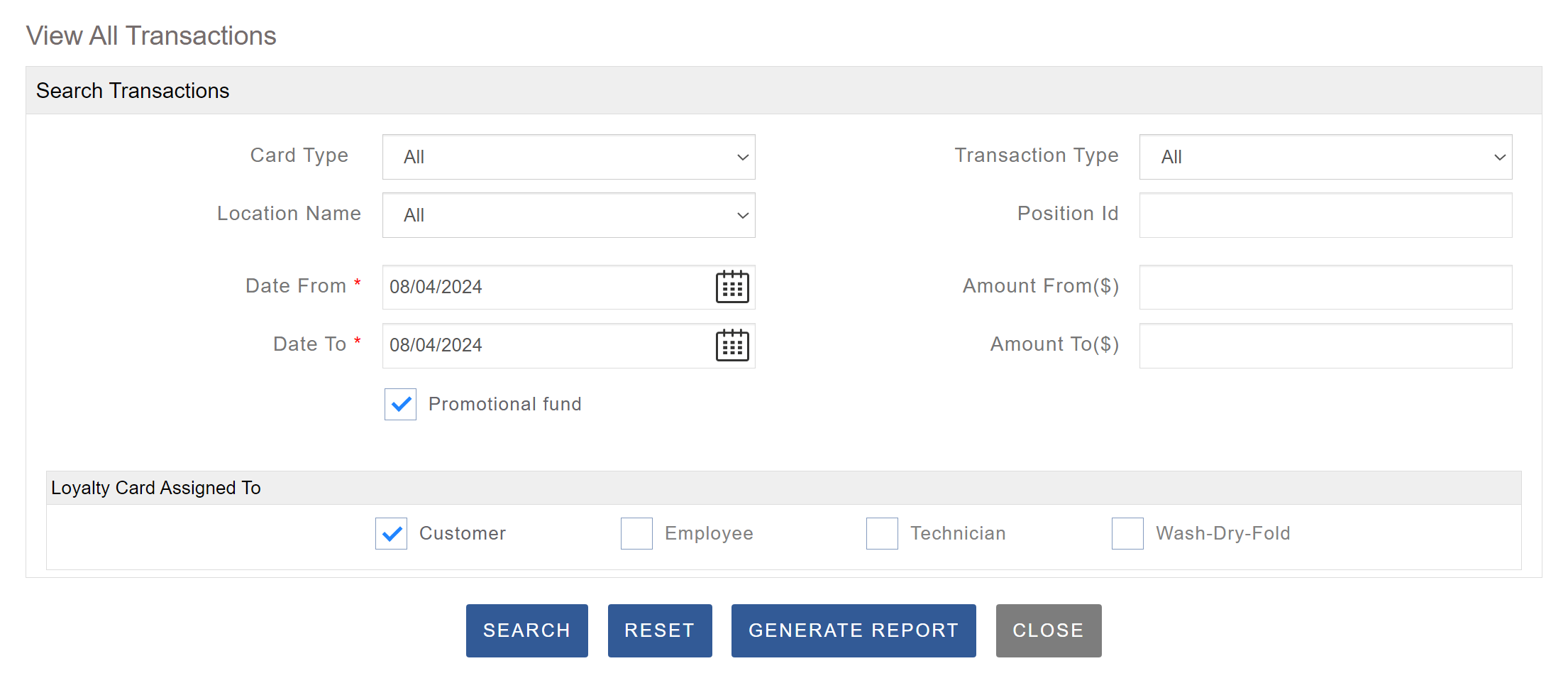The height and width of the screenshot is (683, 1568).
Task: Open the Date To calendar picker
Action: 731,346
